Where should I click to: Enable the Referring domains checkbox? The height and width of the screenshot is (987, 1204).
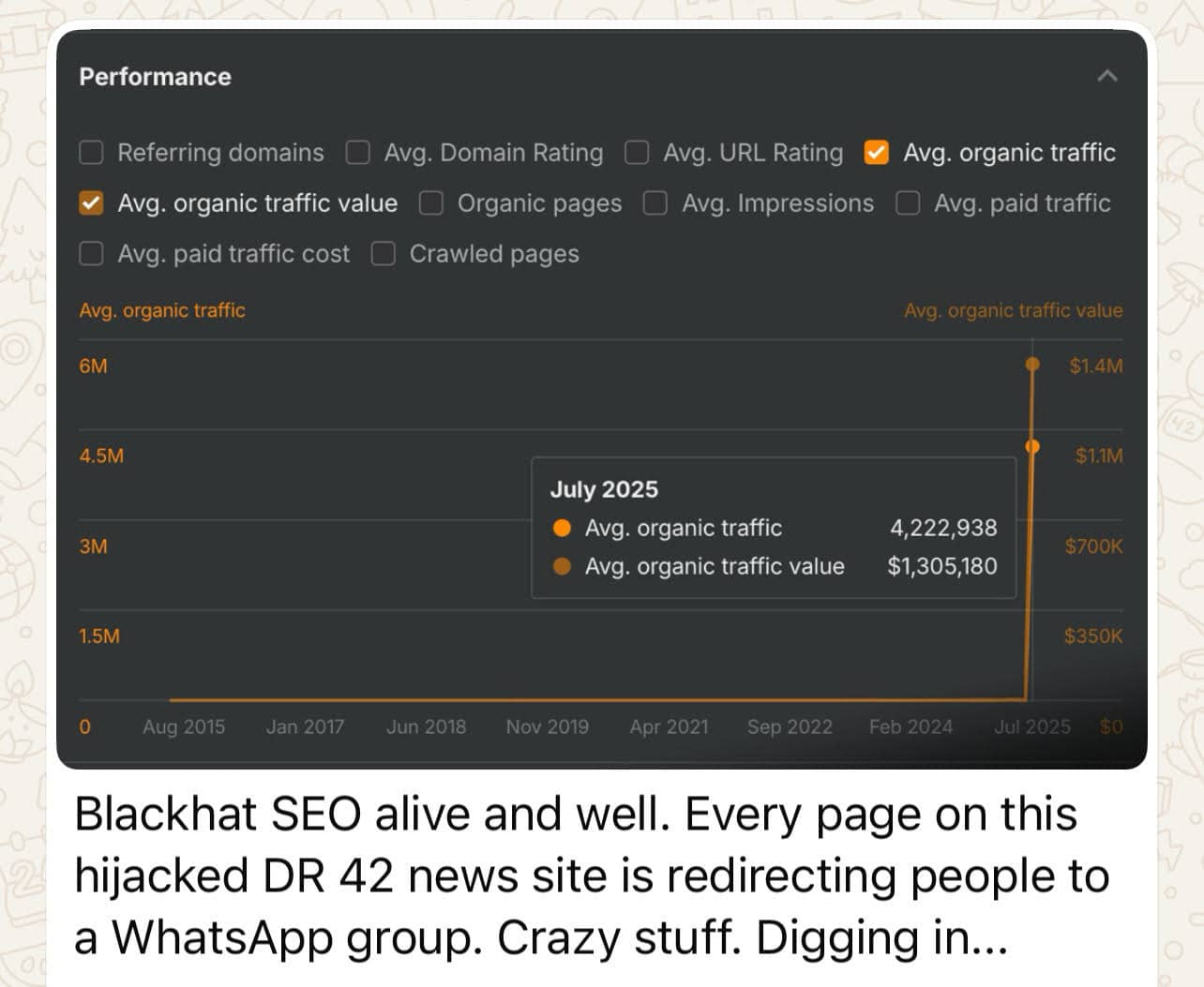tap(91, 153)
